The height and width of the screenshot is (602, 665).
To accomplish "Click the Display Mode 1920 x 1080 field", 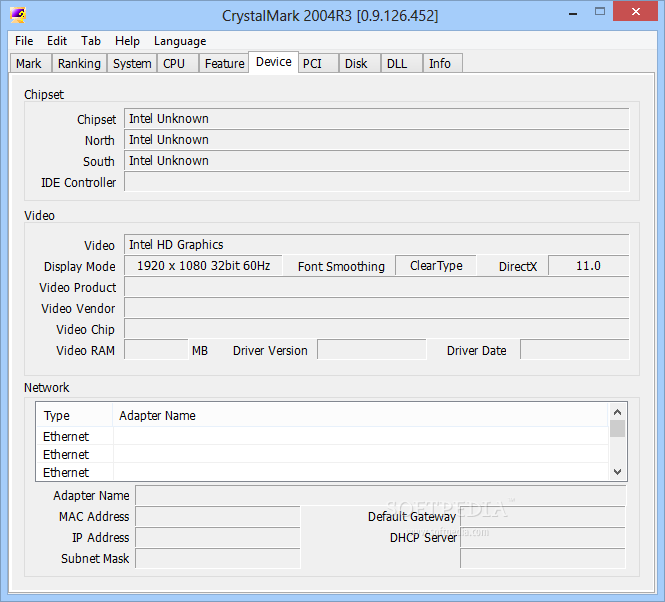I will click(203, 266).
